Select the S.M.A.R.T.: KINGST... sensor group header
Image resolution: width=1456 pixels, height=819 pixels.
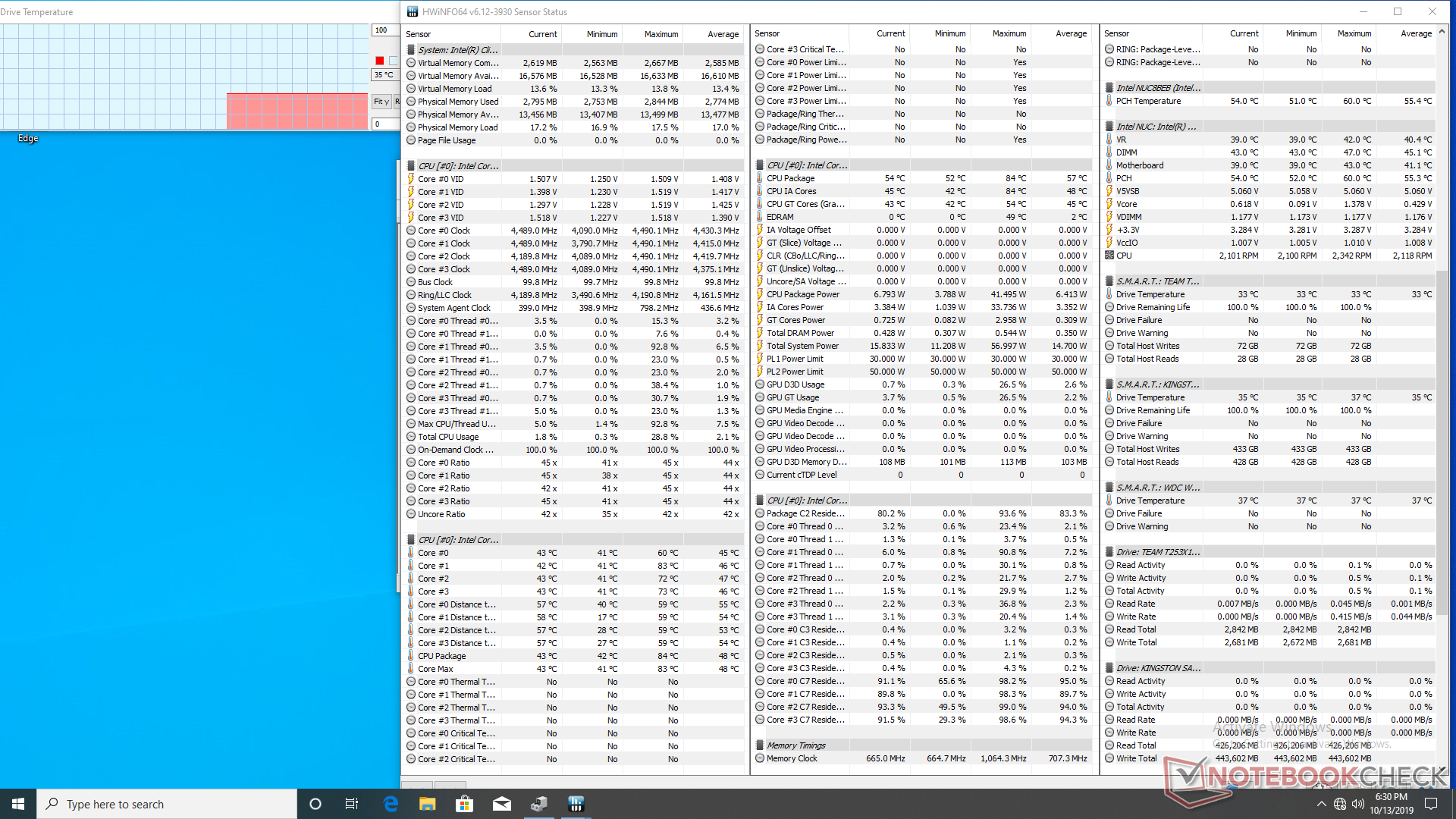click(x=1157, y=384)
